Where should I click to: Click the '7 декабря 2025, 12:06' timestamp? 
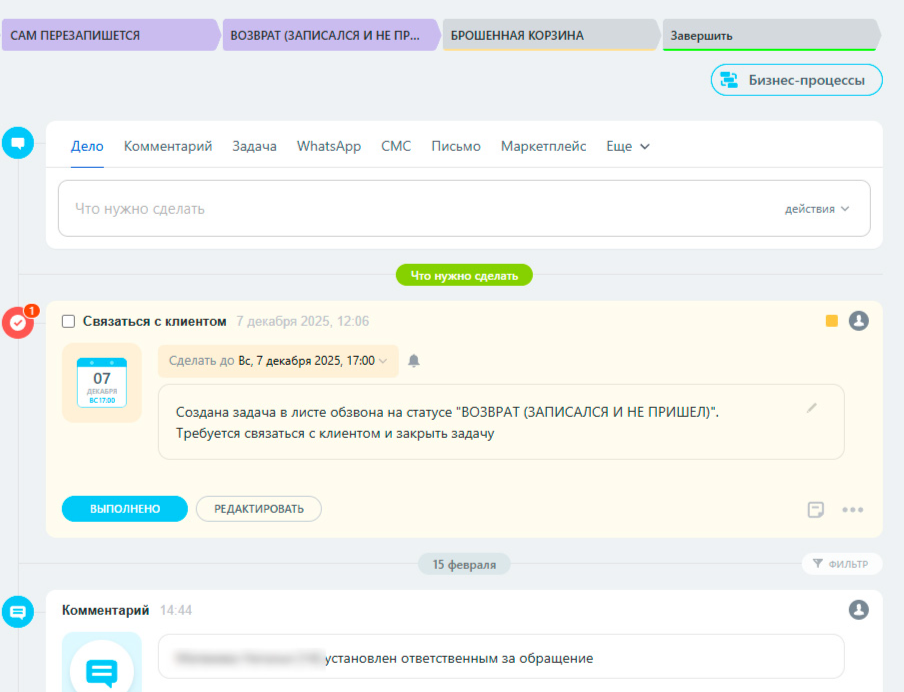click(x=303, y=321)
